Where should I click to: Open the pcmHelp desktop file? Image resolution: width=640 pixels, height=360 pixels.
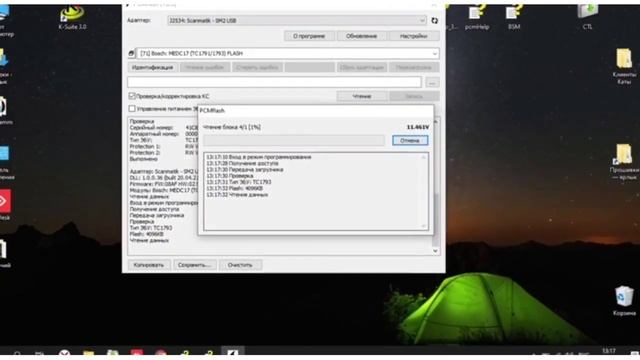pos(477,18)
